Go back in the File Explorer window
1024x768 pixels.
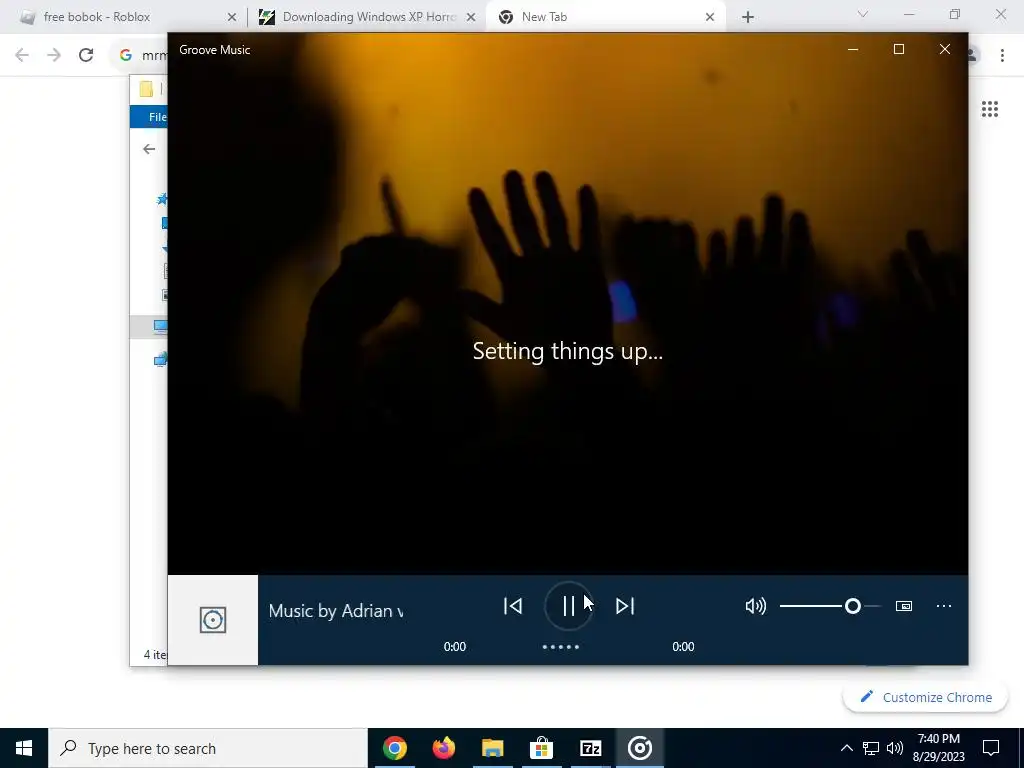point(149,150)
